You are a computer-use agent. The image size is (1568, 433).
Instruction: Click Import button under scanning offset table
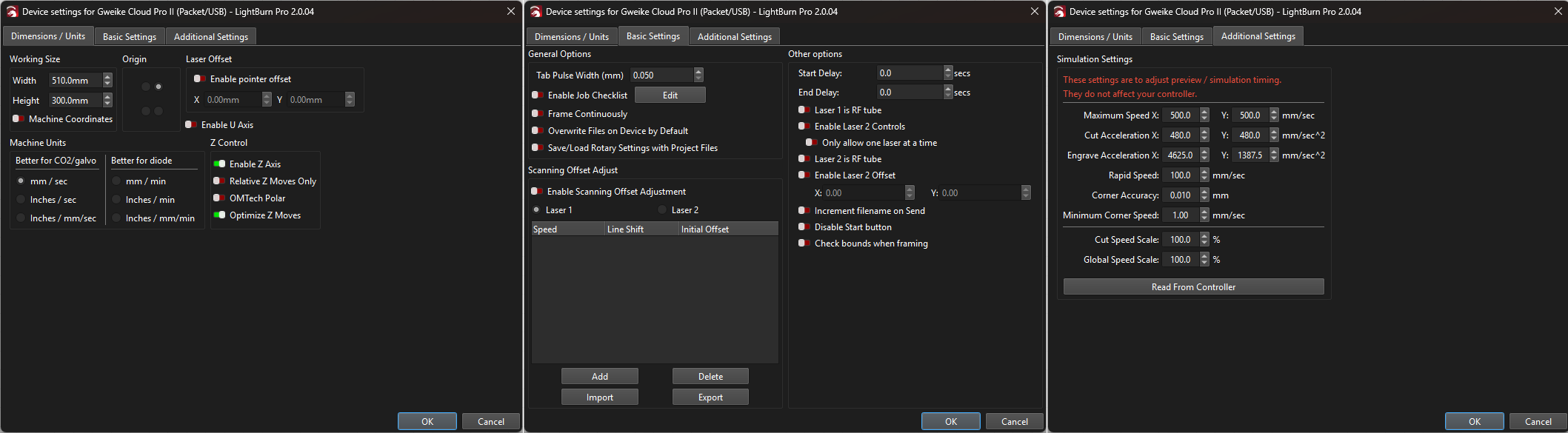point(599,397)
